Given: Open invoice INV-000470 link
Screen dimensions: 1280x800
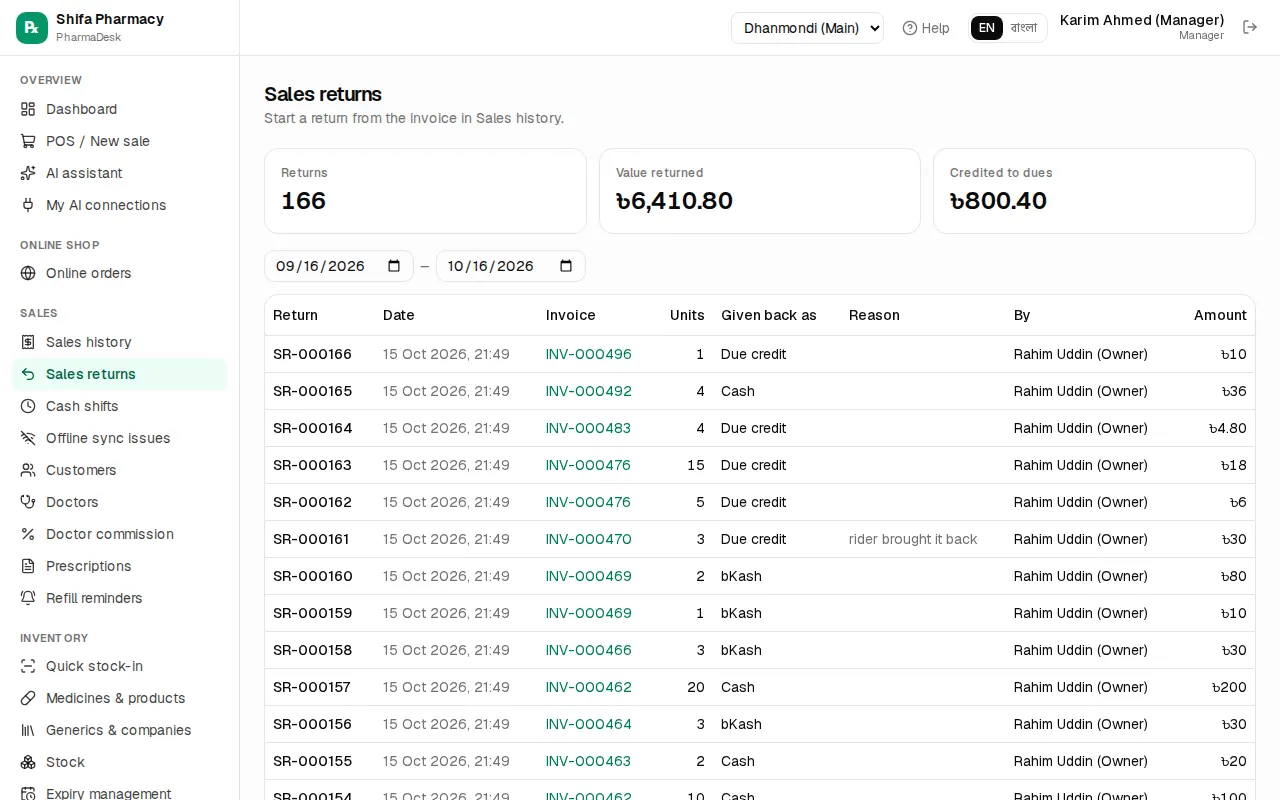Looking at the screenshot, I should point(589,539).
